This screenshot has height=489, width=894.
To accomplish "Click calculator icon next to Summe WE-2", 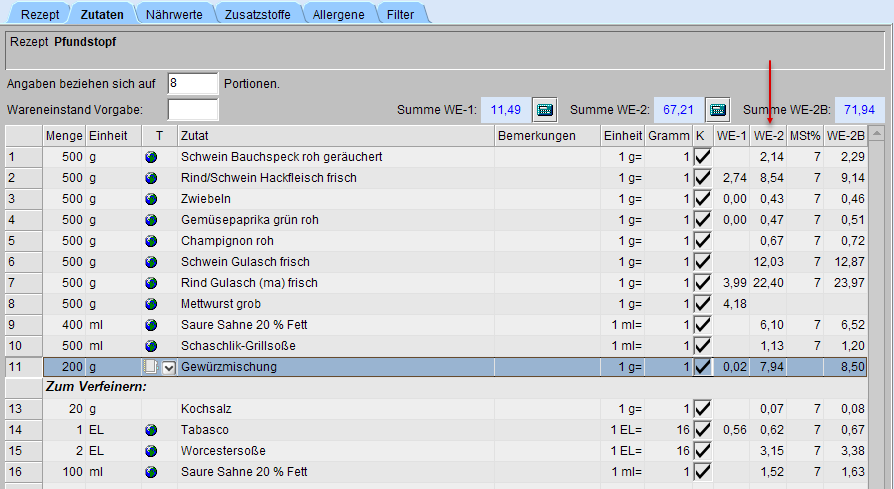I will tap(717, 109).
